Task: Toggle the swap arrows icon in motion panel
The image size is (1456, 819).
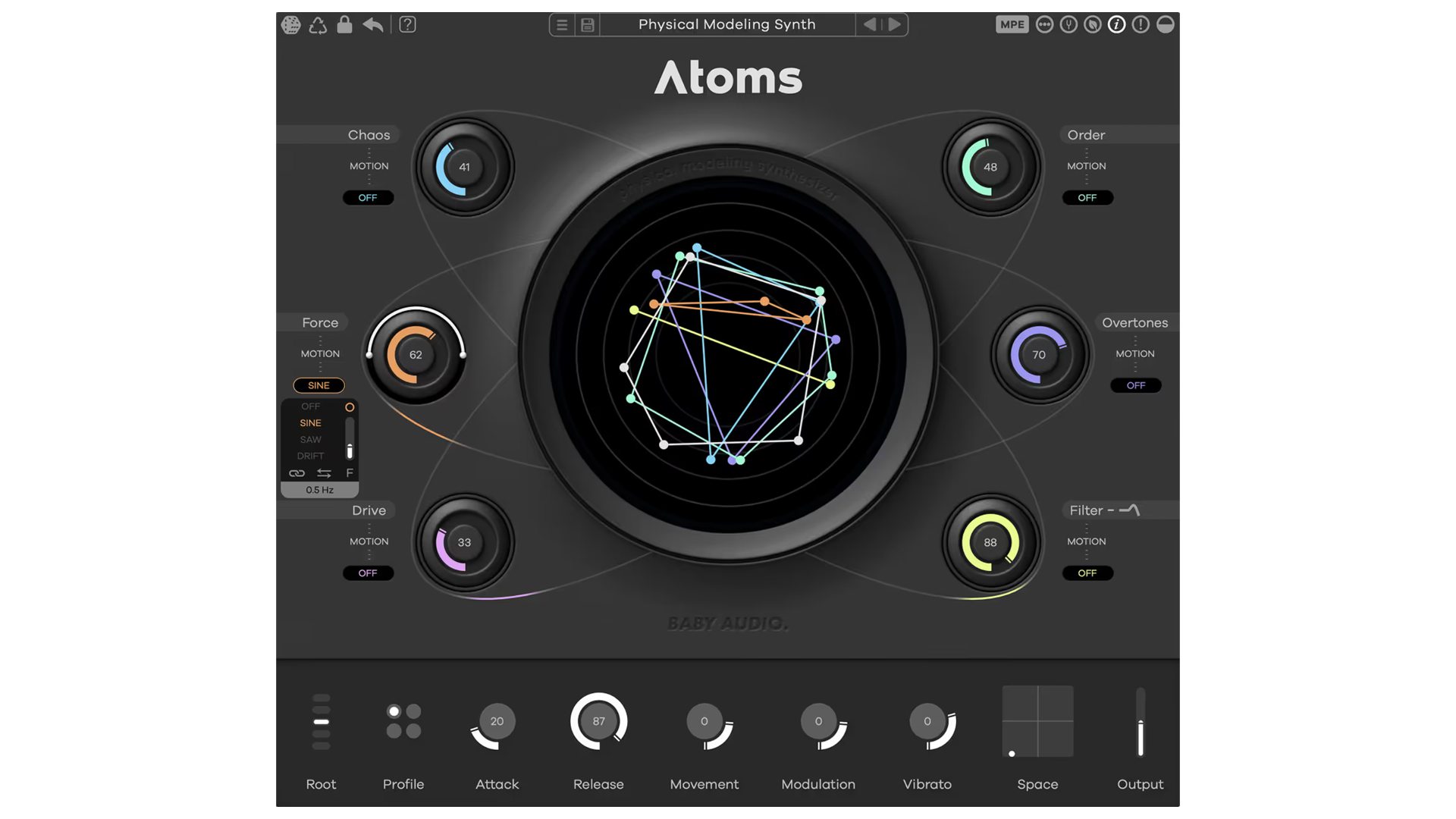Action: coord(324,473)
